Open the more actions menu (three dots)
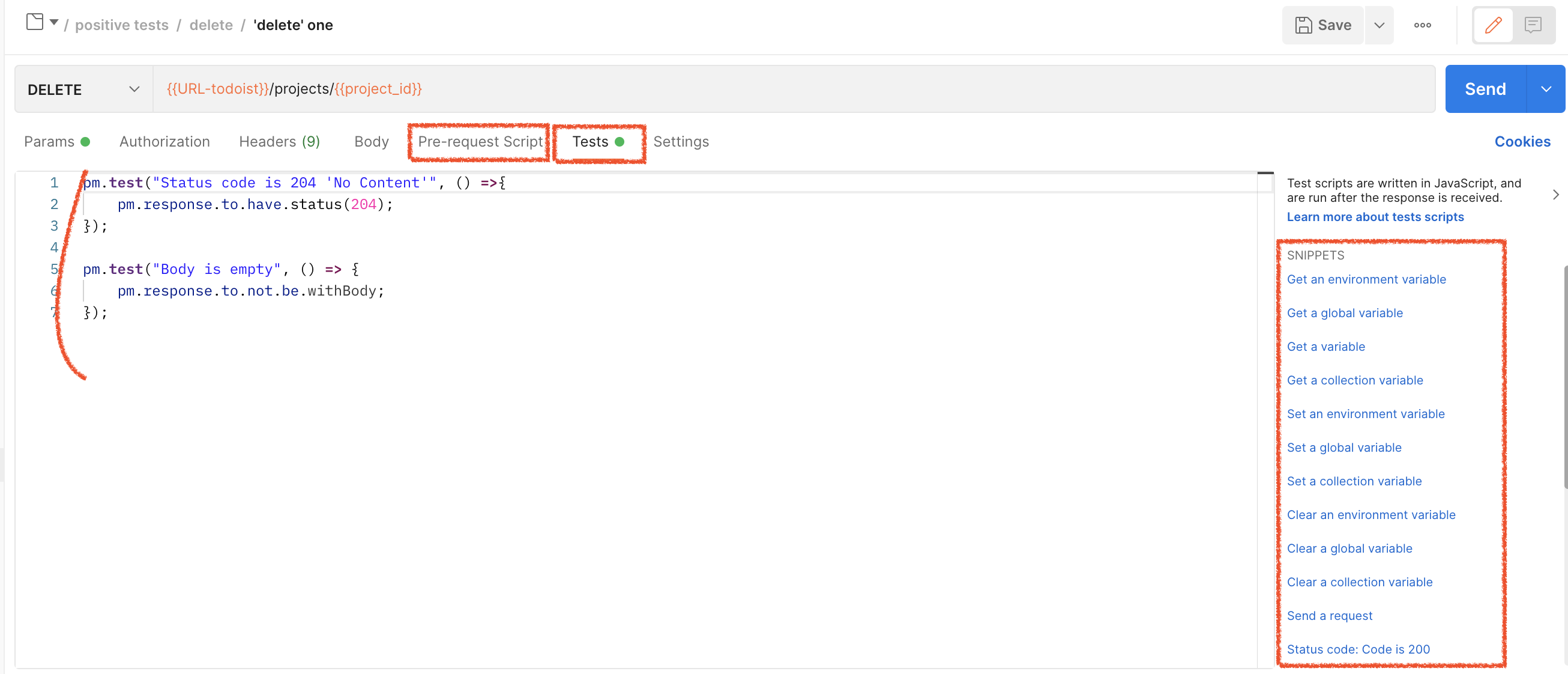 coord(1423,25)
